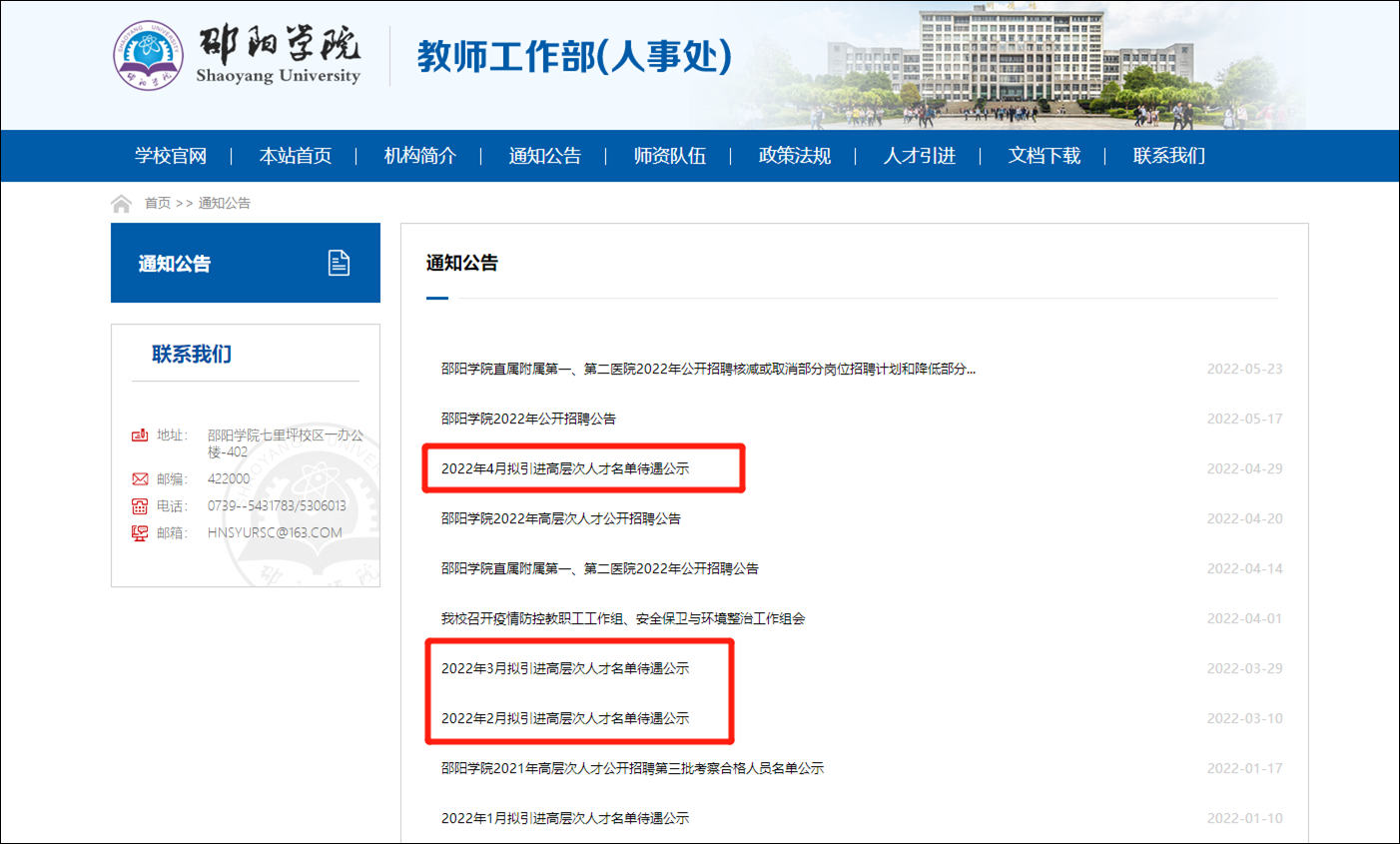Open 联系我们 in the navigation bar

(1169, 156)
